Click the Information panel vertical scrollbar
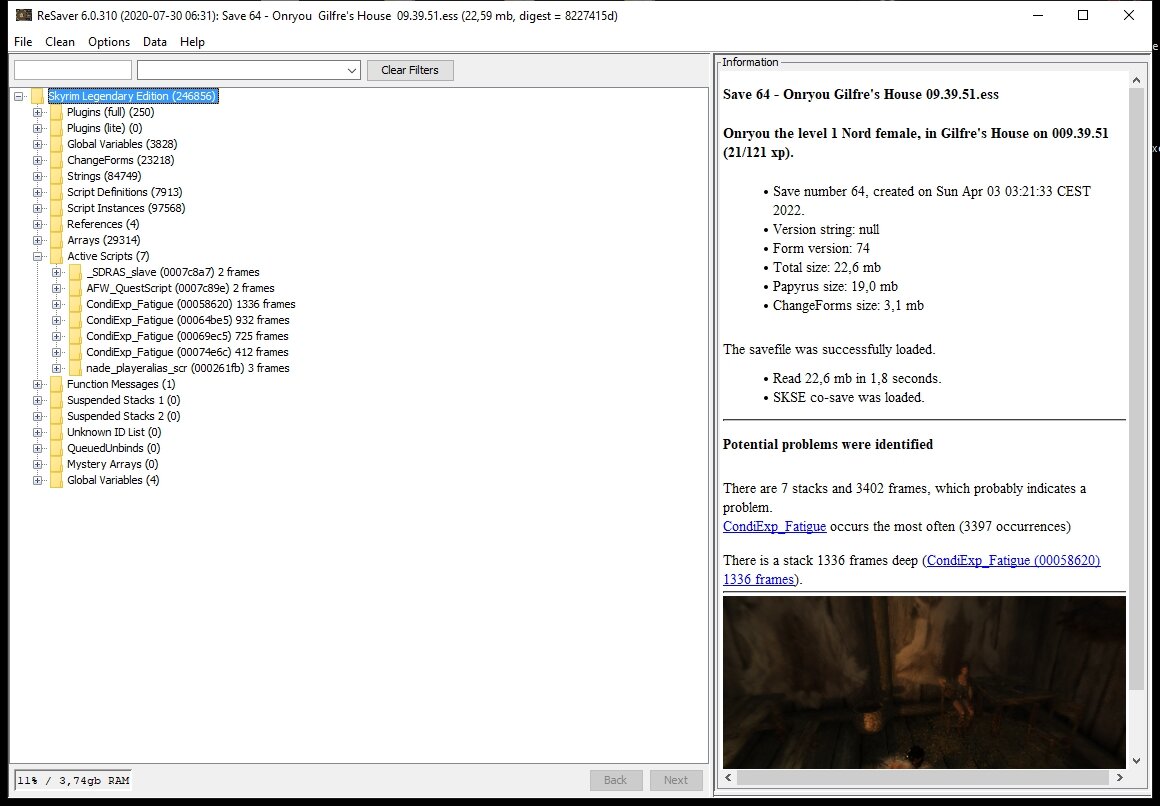Viewport: 1160px width, 806px height. (x=1136, y=389)
